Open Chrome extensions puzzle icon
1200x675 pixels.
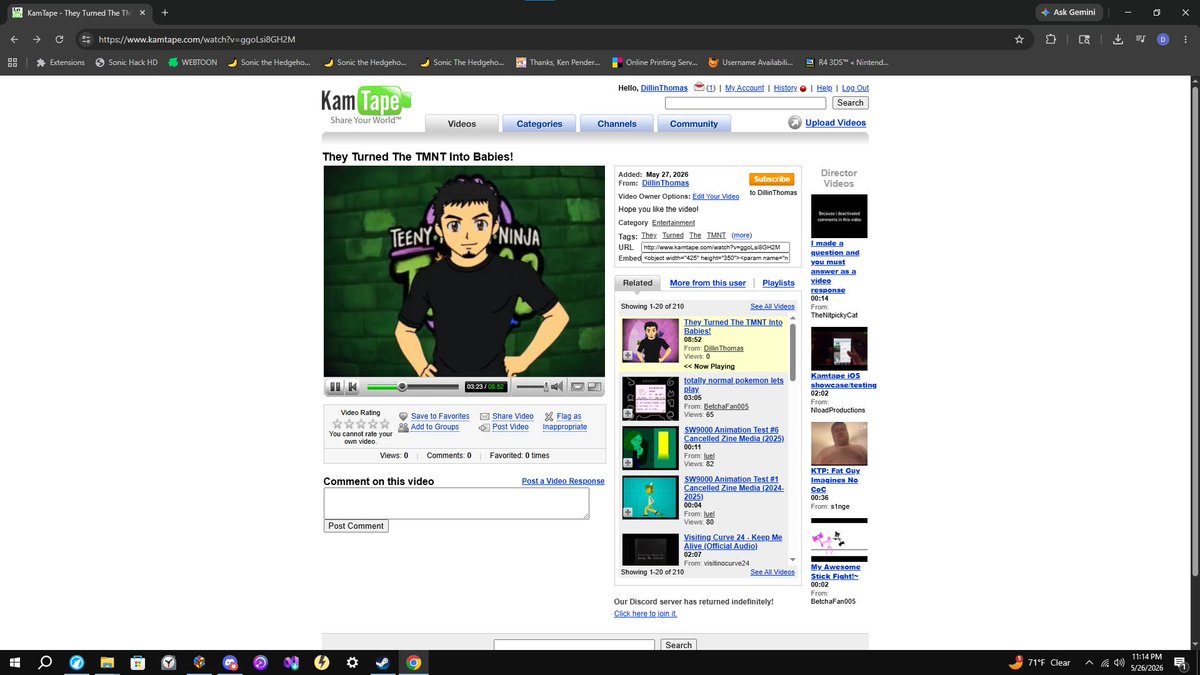pos(1051,39)
